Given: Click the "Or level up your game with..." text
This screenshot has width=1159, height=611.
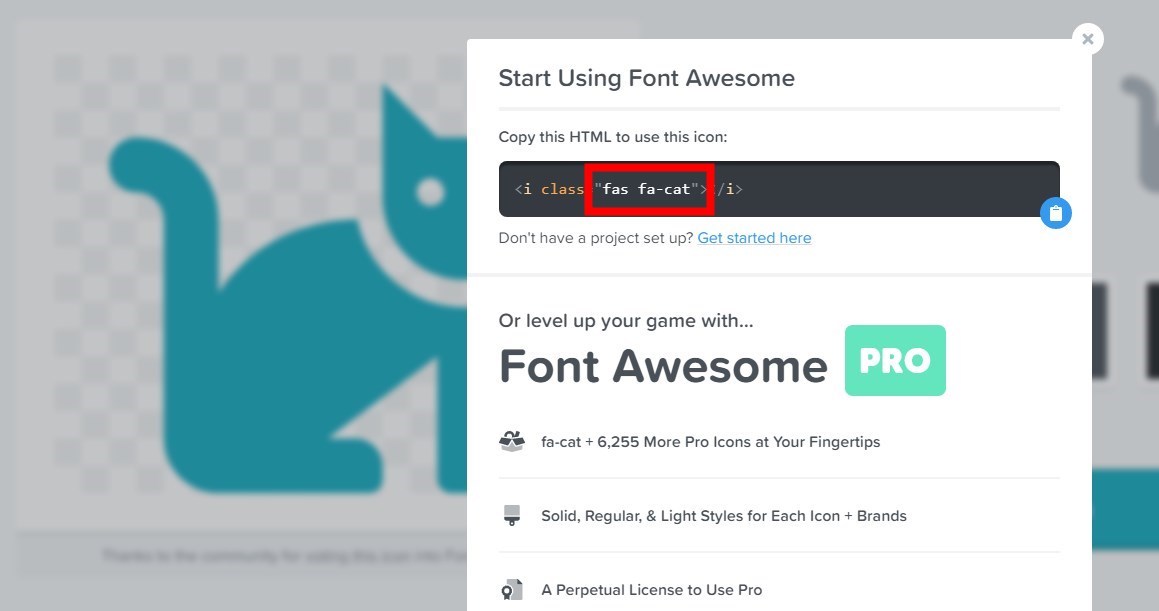Looking at the screenshot, I should pos(625,321).
